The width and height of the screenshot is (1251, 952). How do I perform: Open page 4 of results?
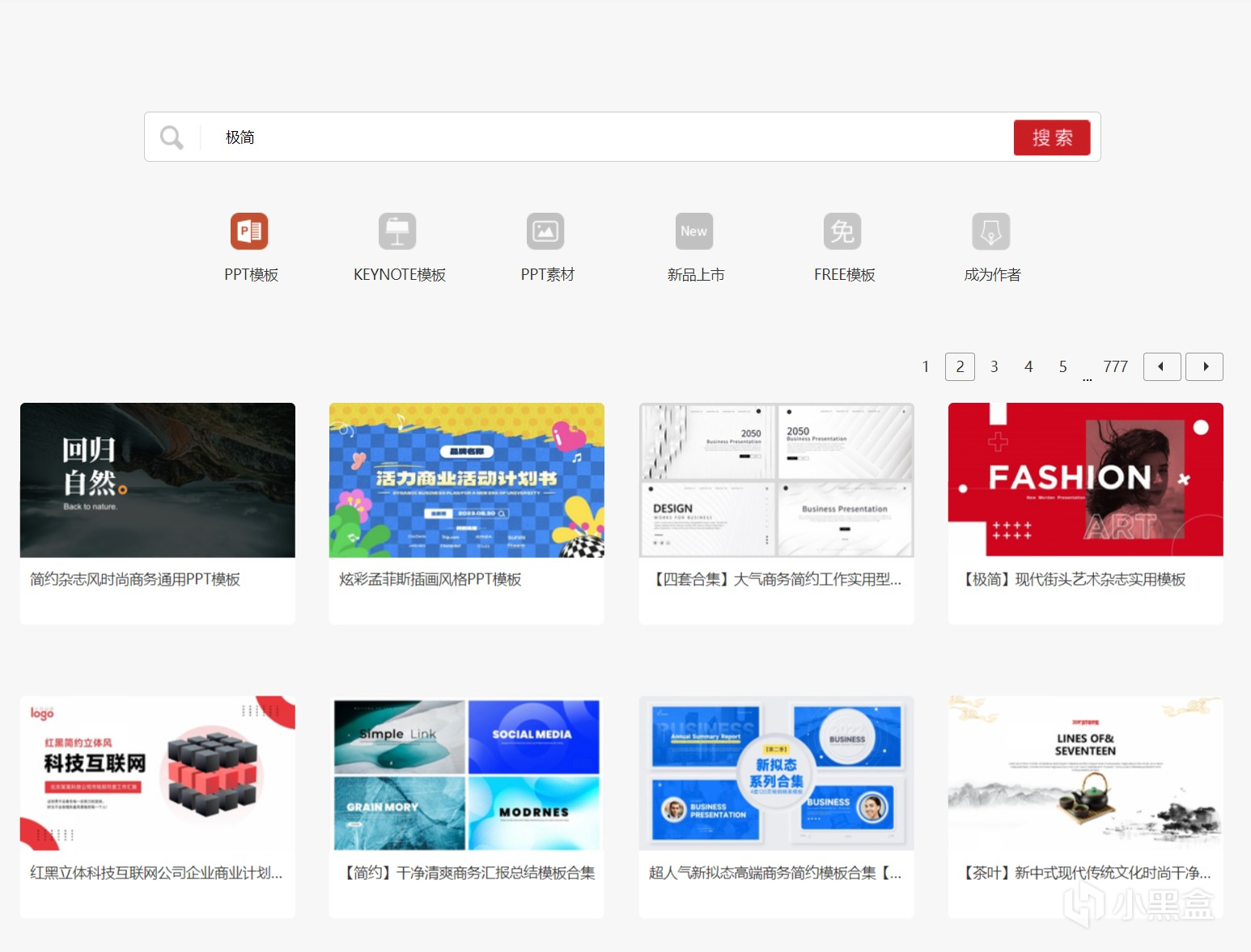pos(1028,366)
